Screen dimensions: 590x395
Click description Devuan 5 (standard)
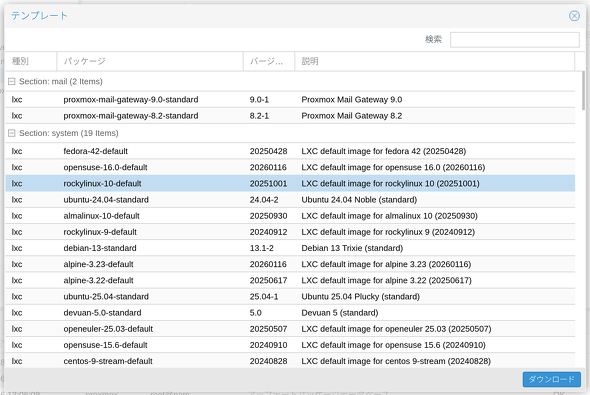coord(340,313)
